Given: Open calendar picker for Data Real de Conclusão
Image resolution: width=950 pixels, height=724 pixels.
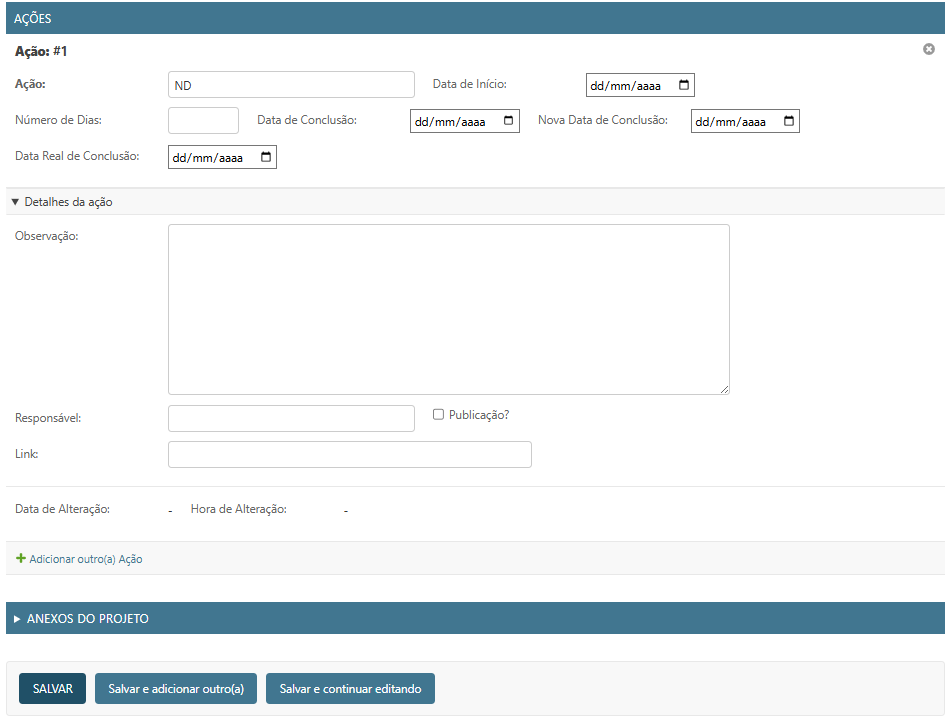Looking at the screenshot, I should (x=265, y=157).
